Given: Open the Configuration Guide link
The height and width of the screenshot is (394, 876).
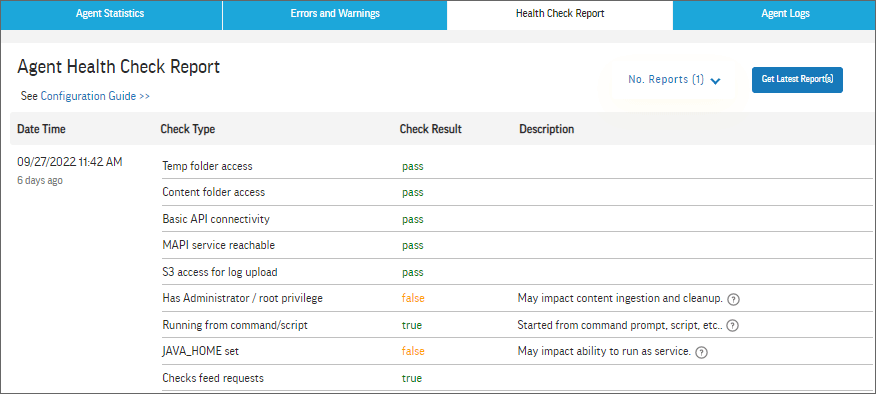Looking at the screenshot, I should pos(95,96).
